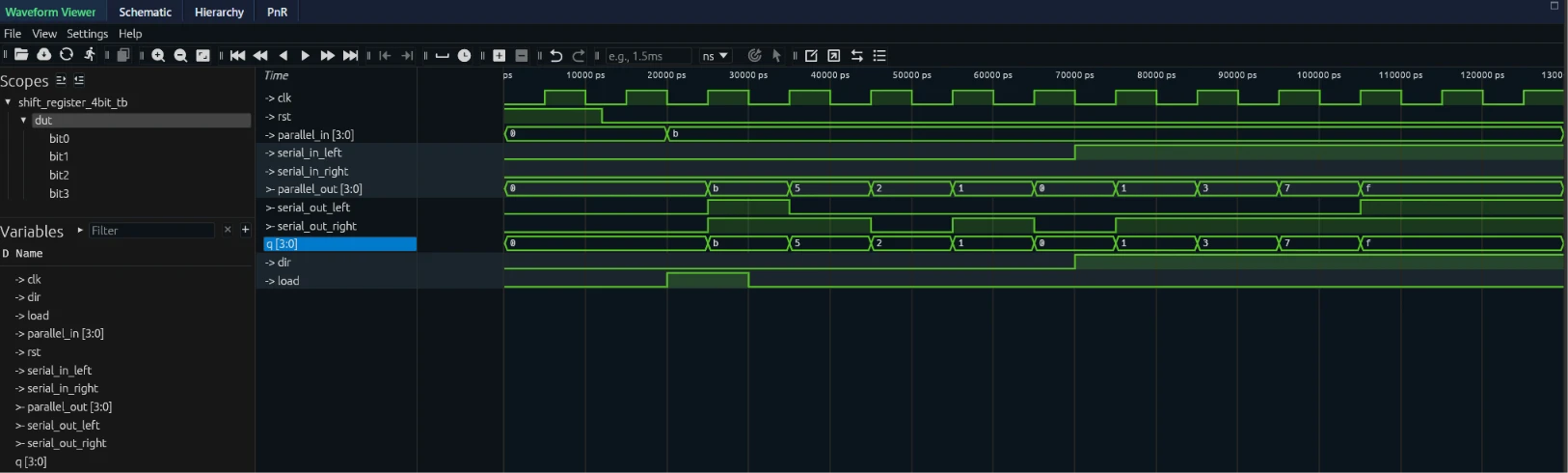Zoom out of the waveform

(x=180, y=55)
